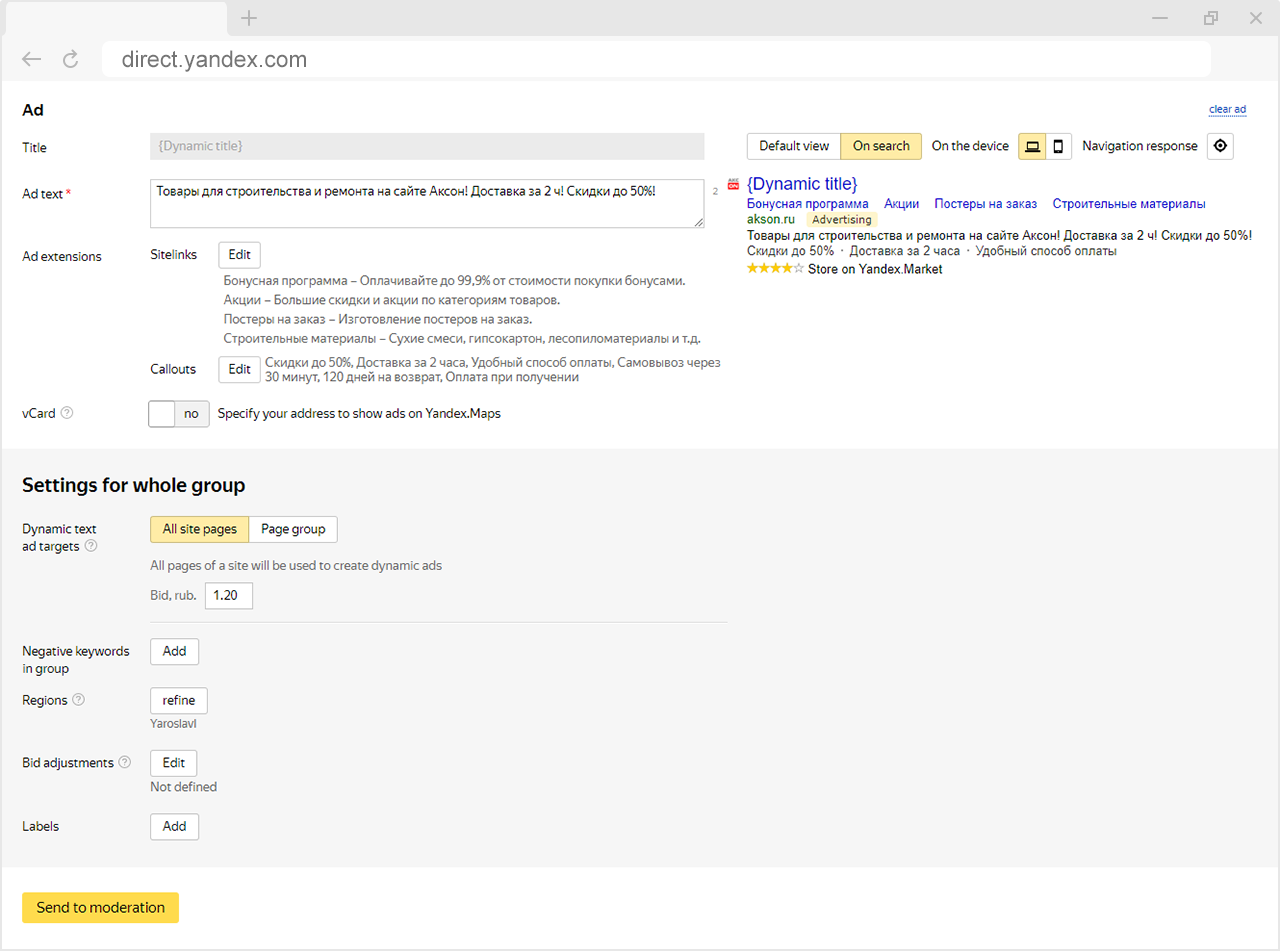Click the Navigation response target icon
The image size is (1280, 951).
[x=1220, y=147]
